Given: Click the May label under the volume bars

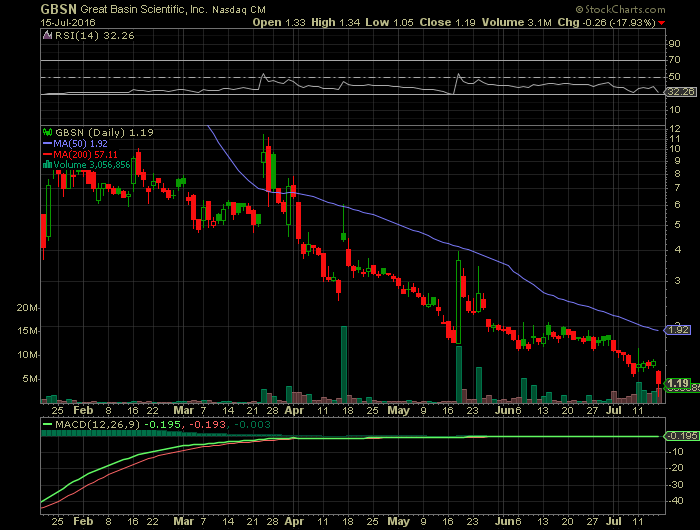Looking at the screenshot, I should point(398,410).
